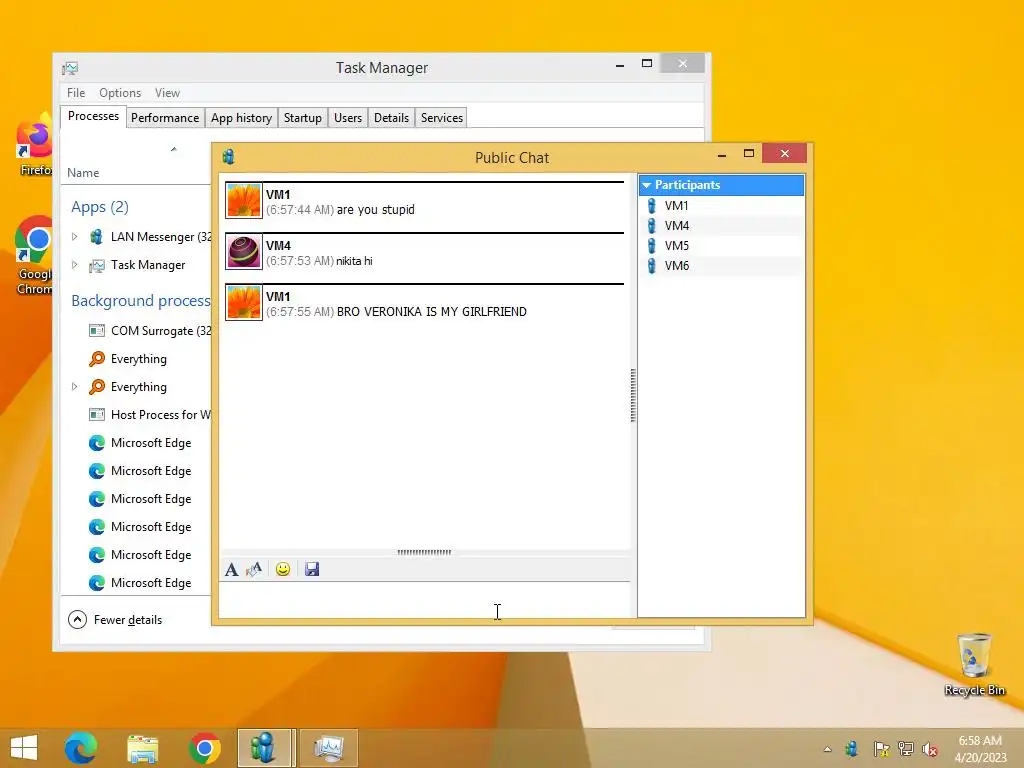Open the font chooser in Public Chat
The image size is (1024, 768).
click(232, 569)
